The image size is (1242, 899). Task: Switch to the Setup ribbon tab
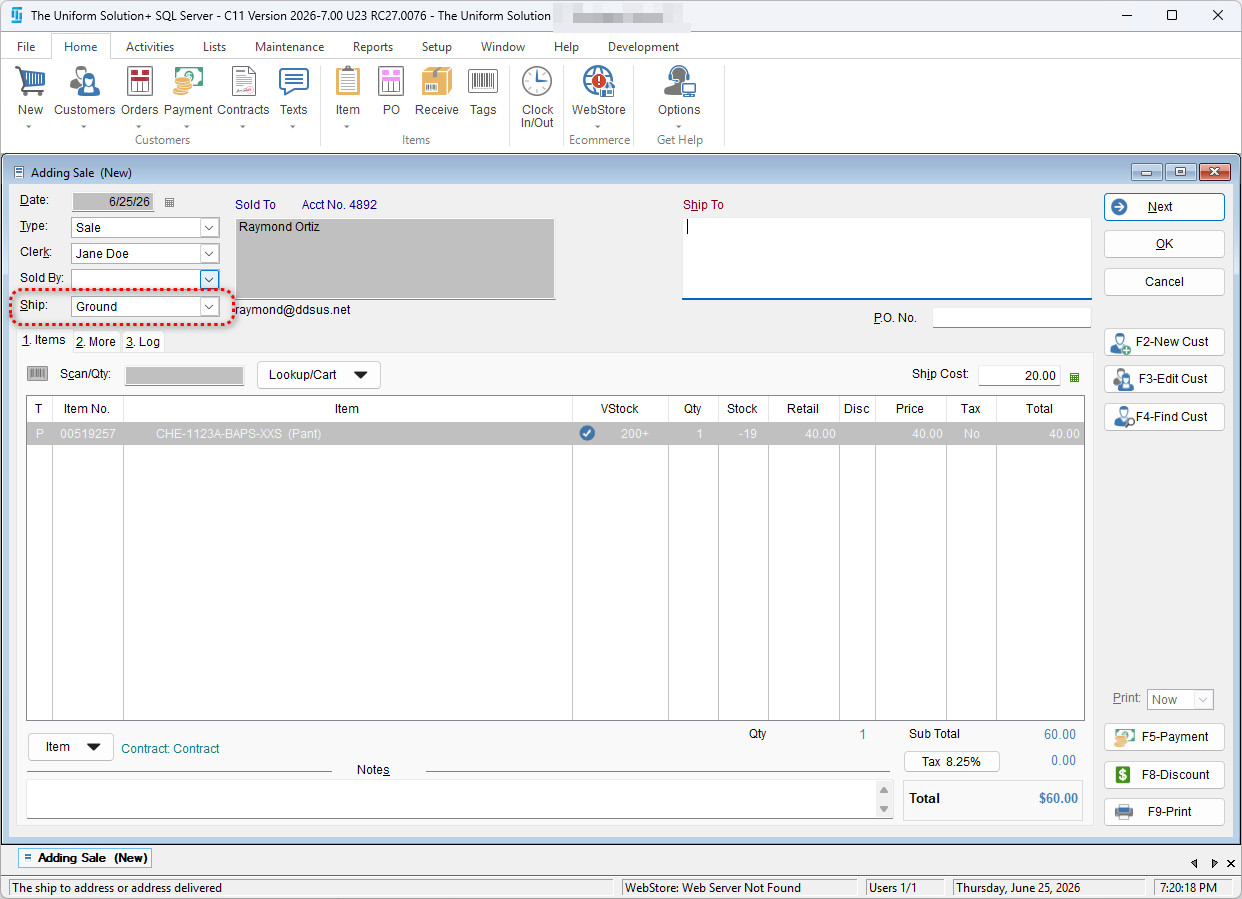point(436,47)
